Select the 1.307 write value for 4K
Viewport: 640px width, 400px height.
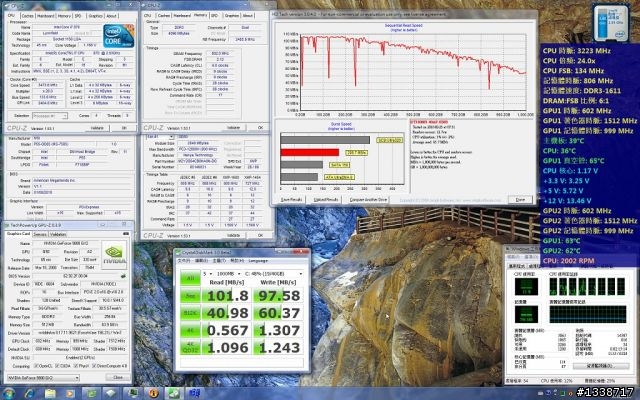click(278, 330)
